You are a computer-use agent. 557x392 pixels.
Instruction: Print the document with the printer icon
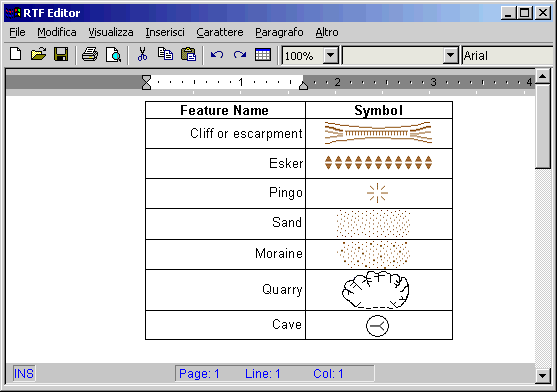(90, 55)
